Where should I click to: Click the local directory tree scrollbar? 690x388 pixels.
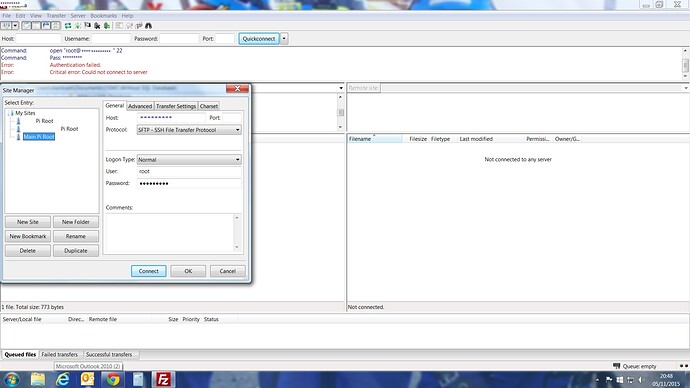click(x=341, y=112)
